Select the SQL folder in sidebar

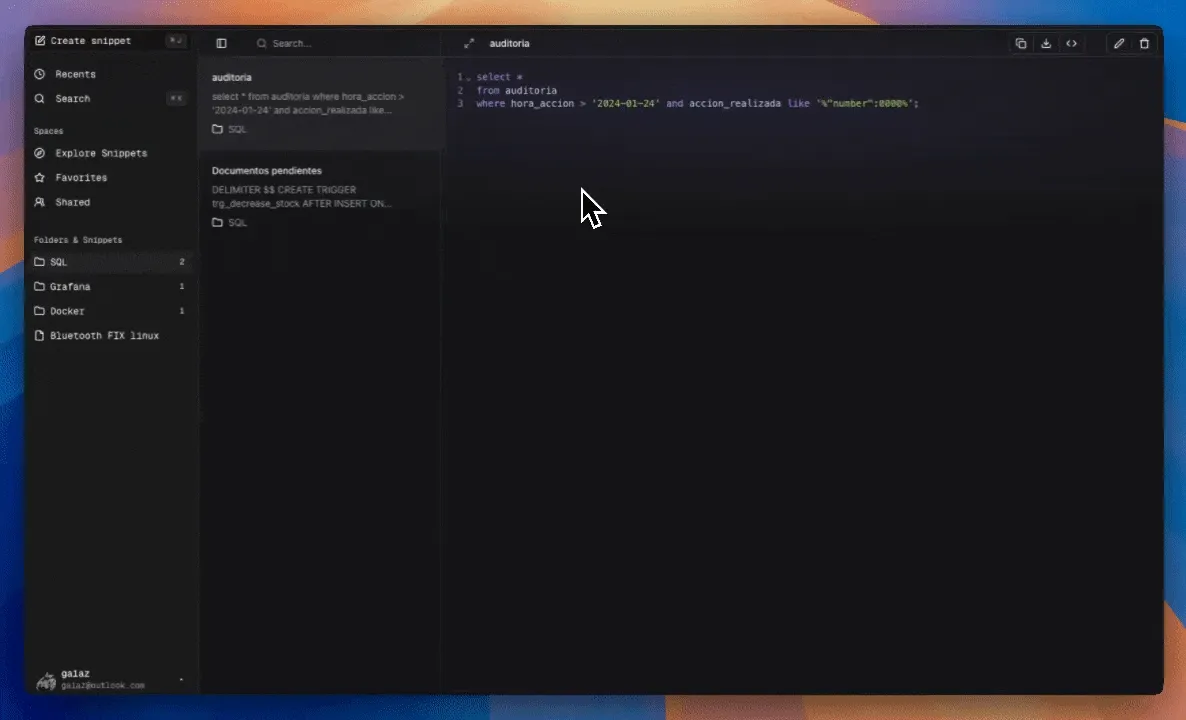click(x=110, y=262)
